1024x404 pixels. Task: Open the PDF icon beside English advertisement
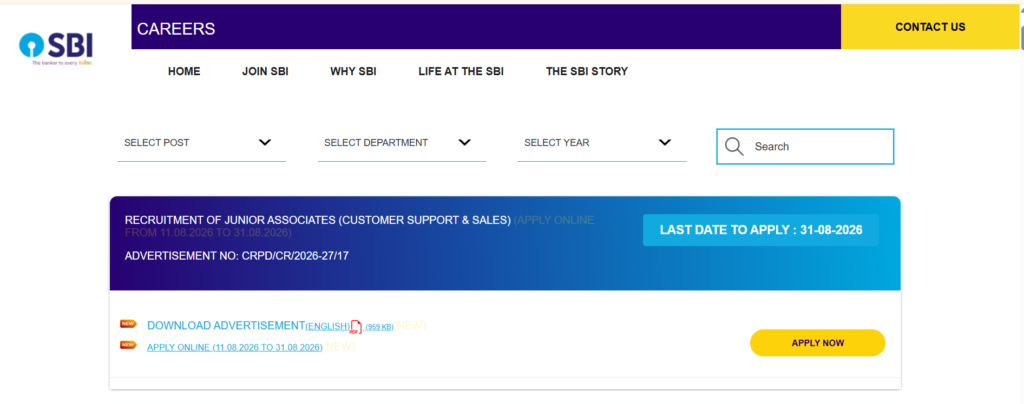(356, 327)
